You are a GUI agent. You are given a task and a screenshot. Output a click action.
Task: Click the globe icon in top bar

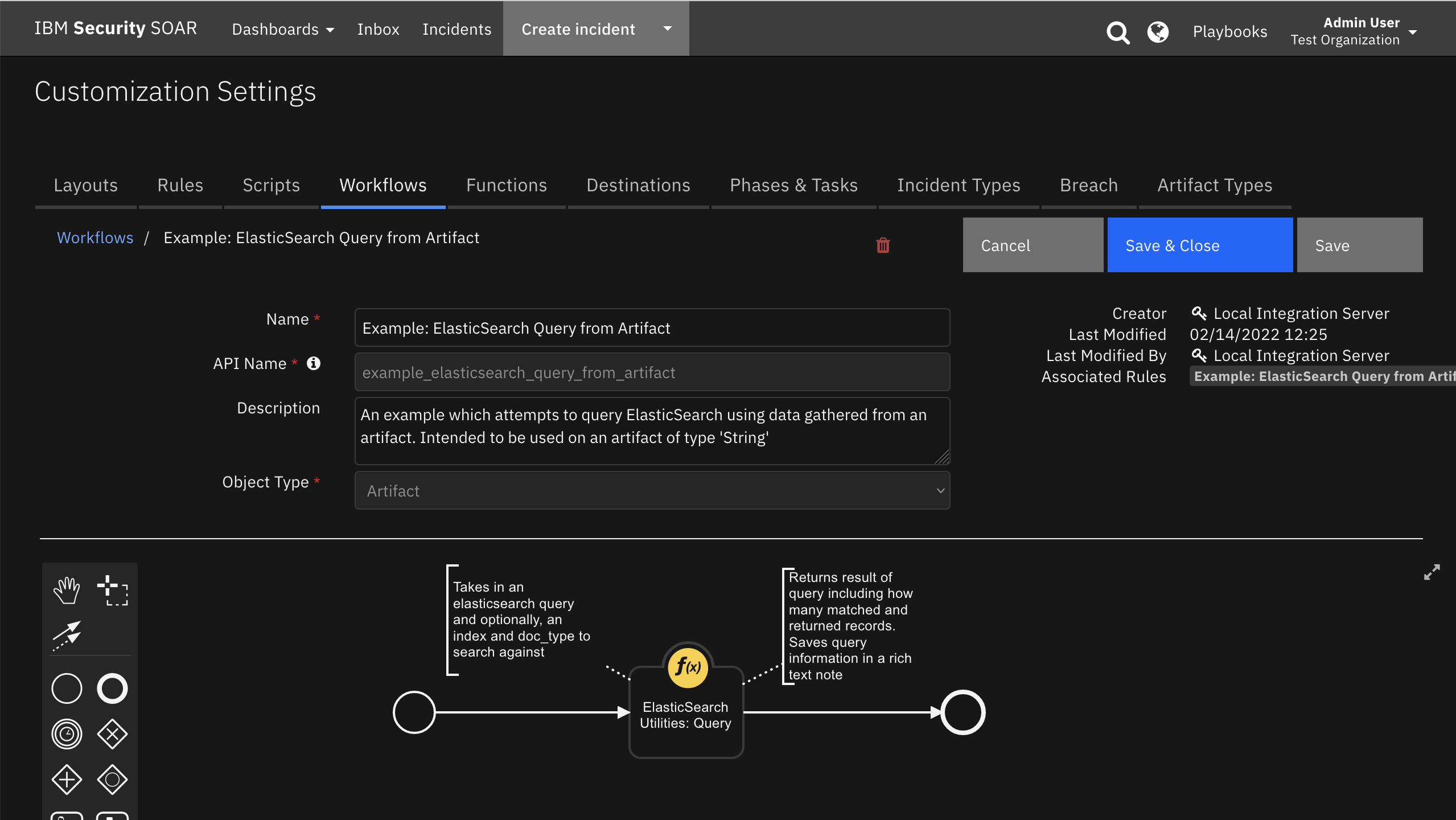pos(1158,32)
